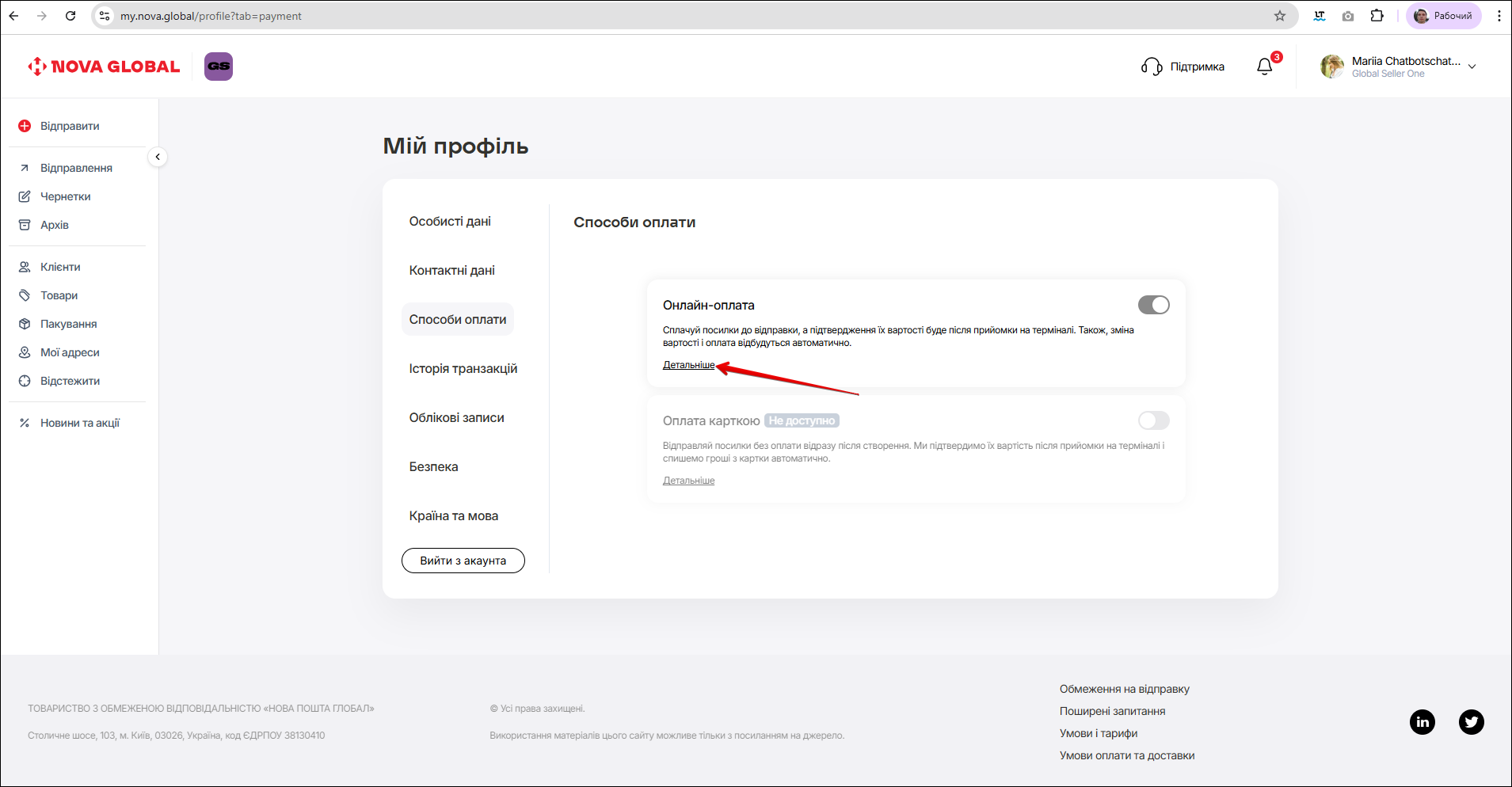Click the Відстежити tracking icon
The image size is (1512, 787).
[x=25, y=381]
